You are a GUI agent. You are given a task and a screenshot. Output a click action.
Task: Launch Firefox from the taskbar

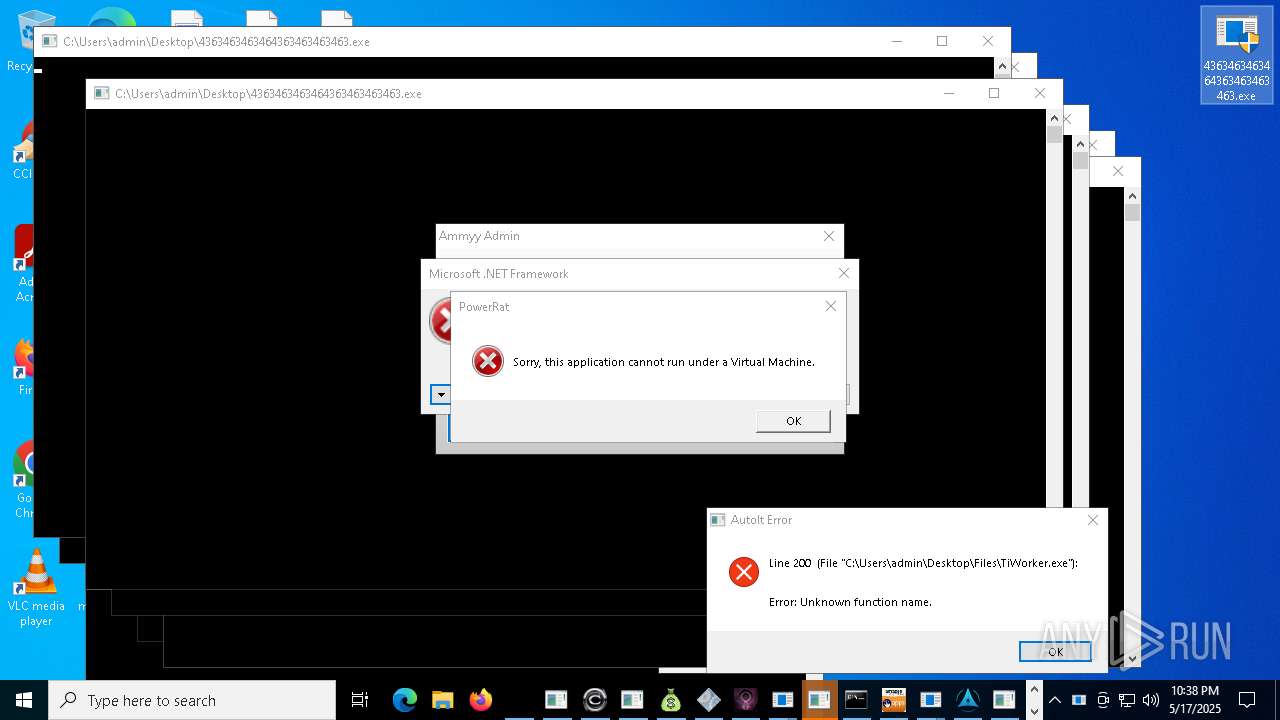[x=481, y=700]
